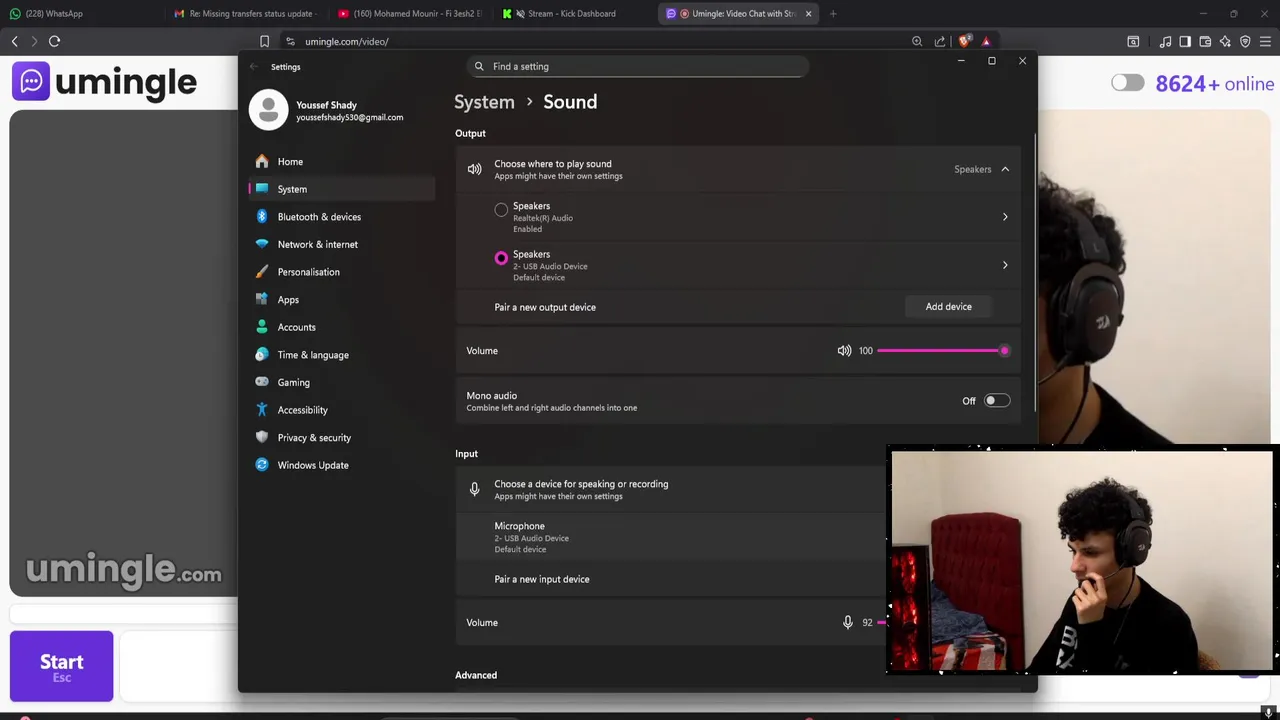1280x720 pixels.
Task: Click the Choose a device for speaking microphone icon
Action: point(475,490)
